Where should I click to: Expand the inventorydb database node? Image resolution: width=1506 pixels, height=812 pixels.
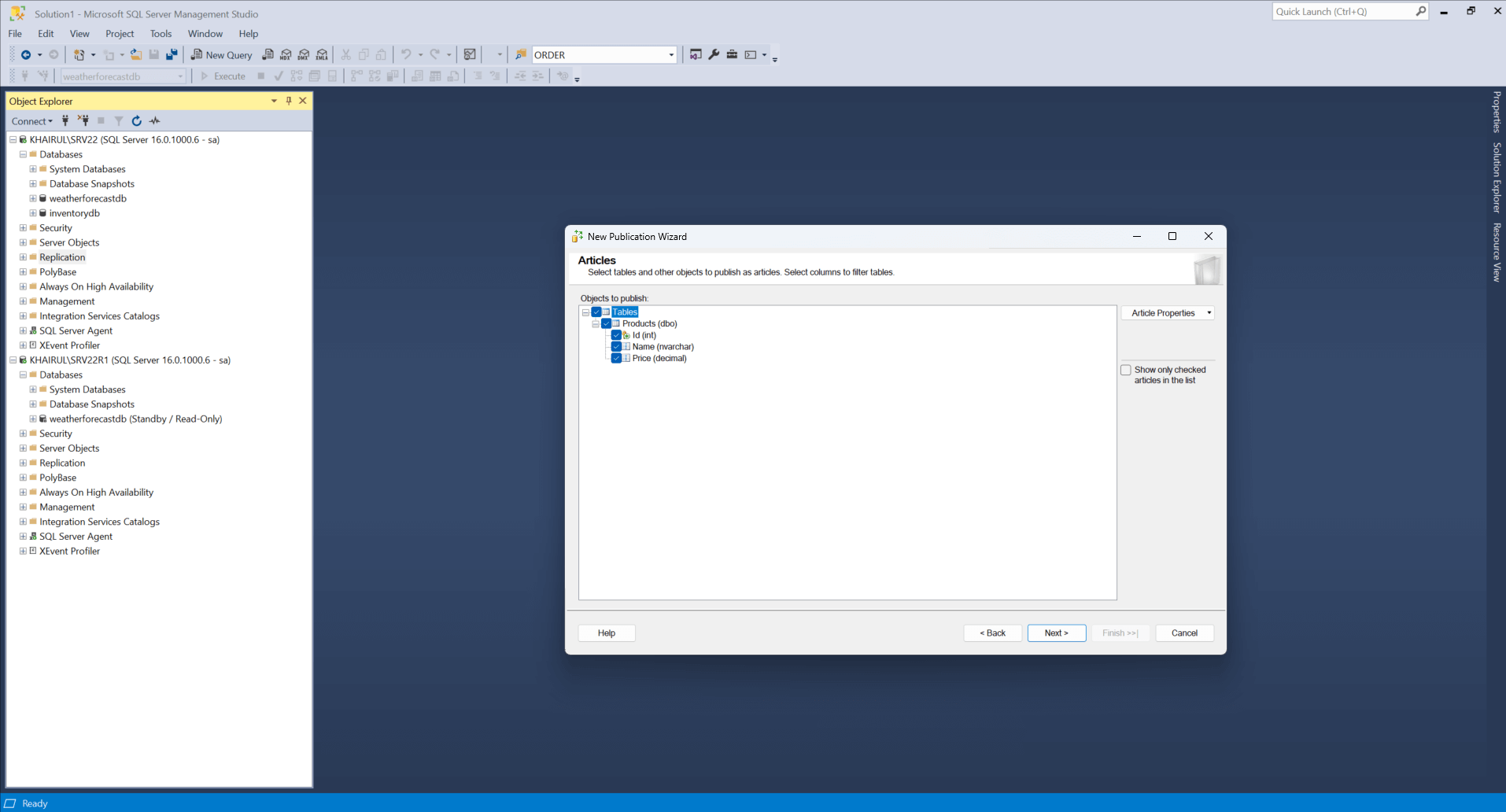[33, 213]
